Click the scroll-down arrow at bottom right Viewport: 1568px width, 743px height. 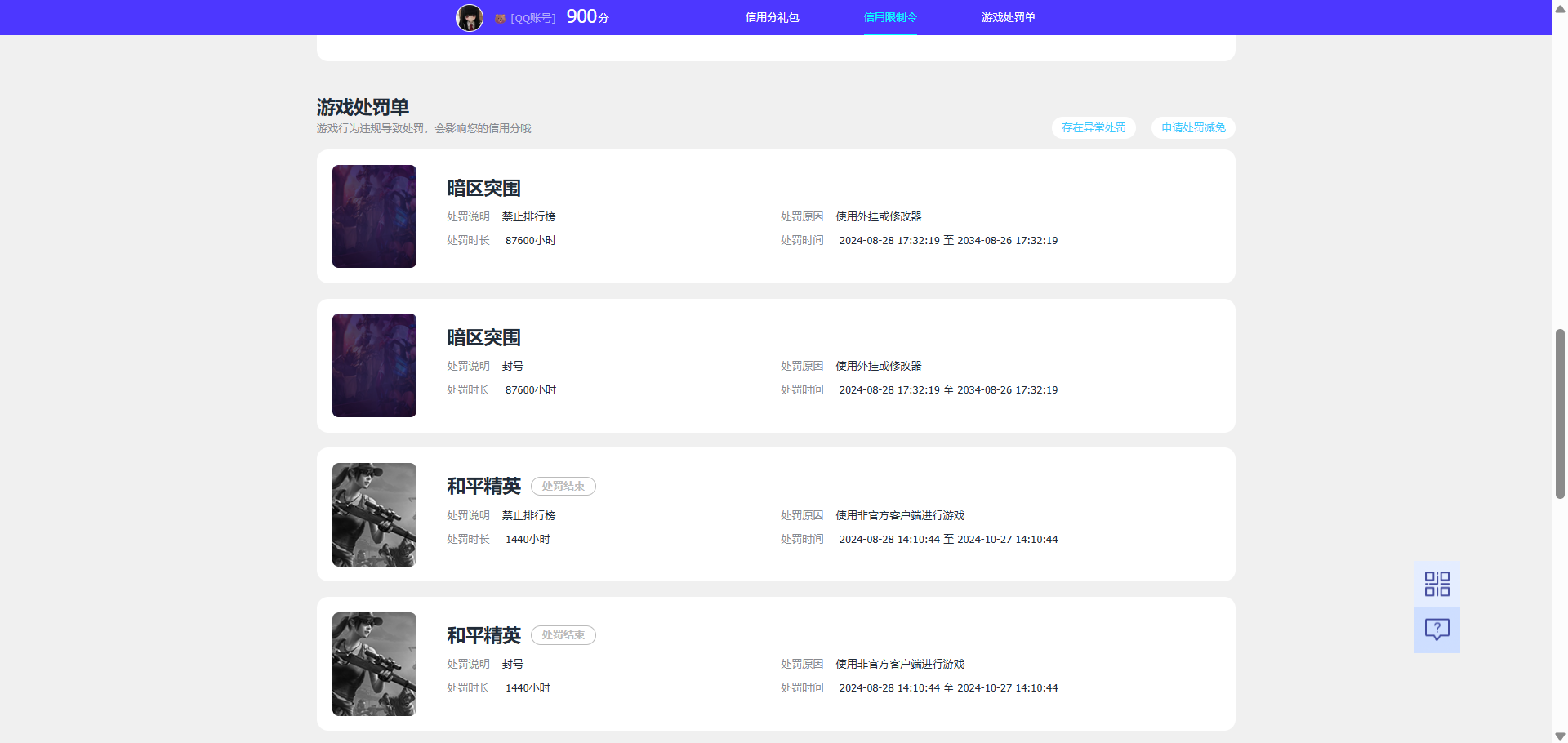pos(1559,734)
